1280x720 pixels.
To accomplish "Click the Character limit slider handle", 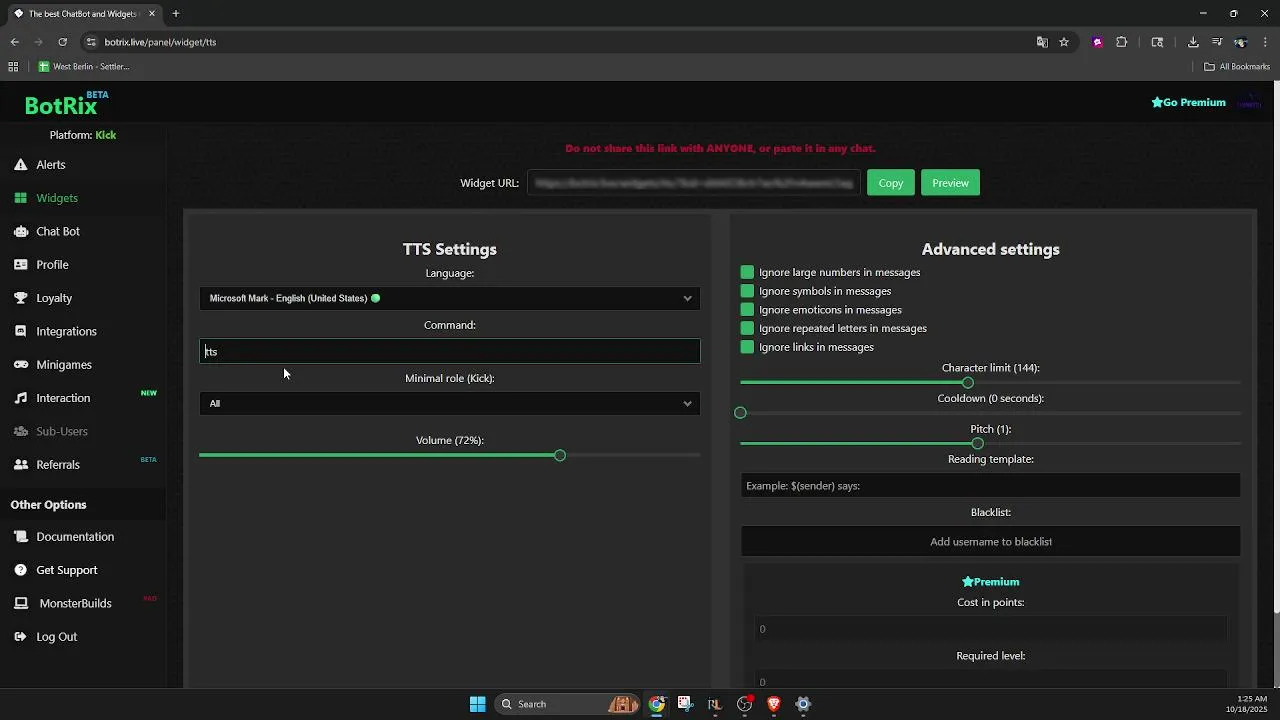I will click(x=968, y=383).
